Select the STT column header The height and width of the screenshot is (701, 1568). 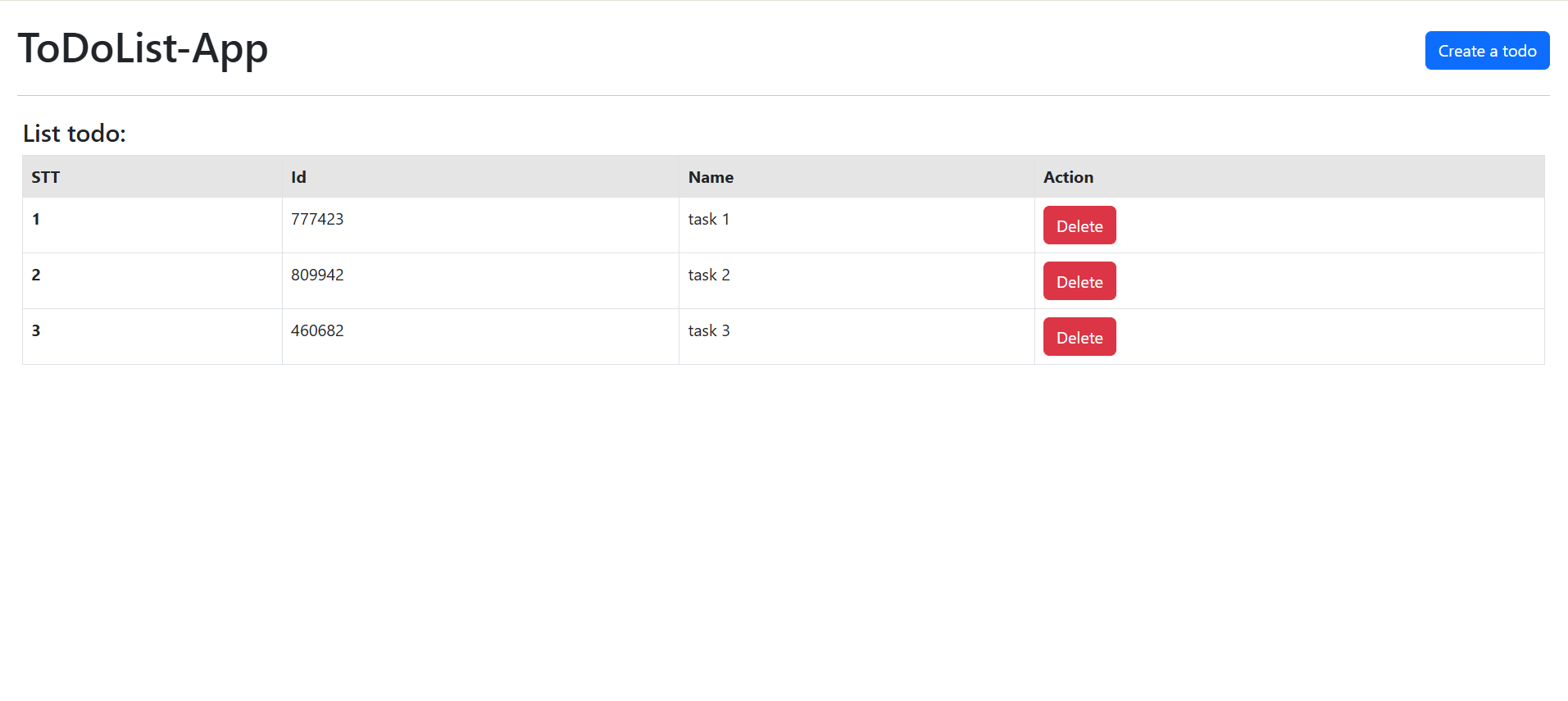(x=45, y=176)
